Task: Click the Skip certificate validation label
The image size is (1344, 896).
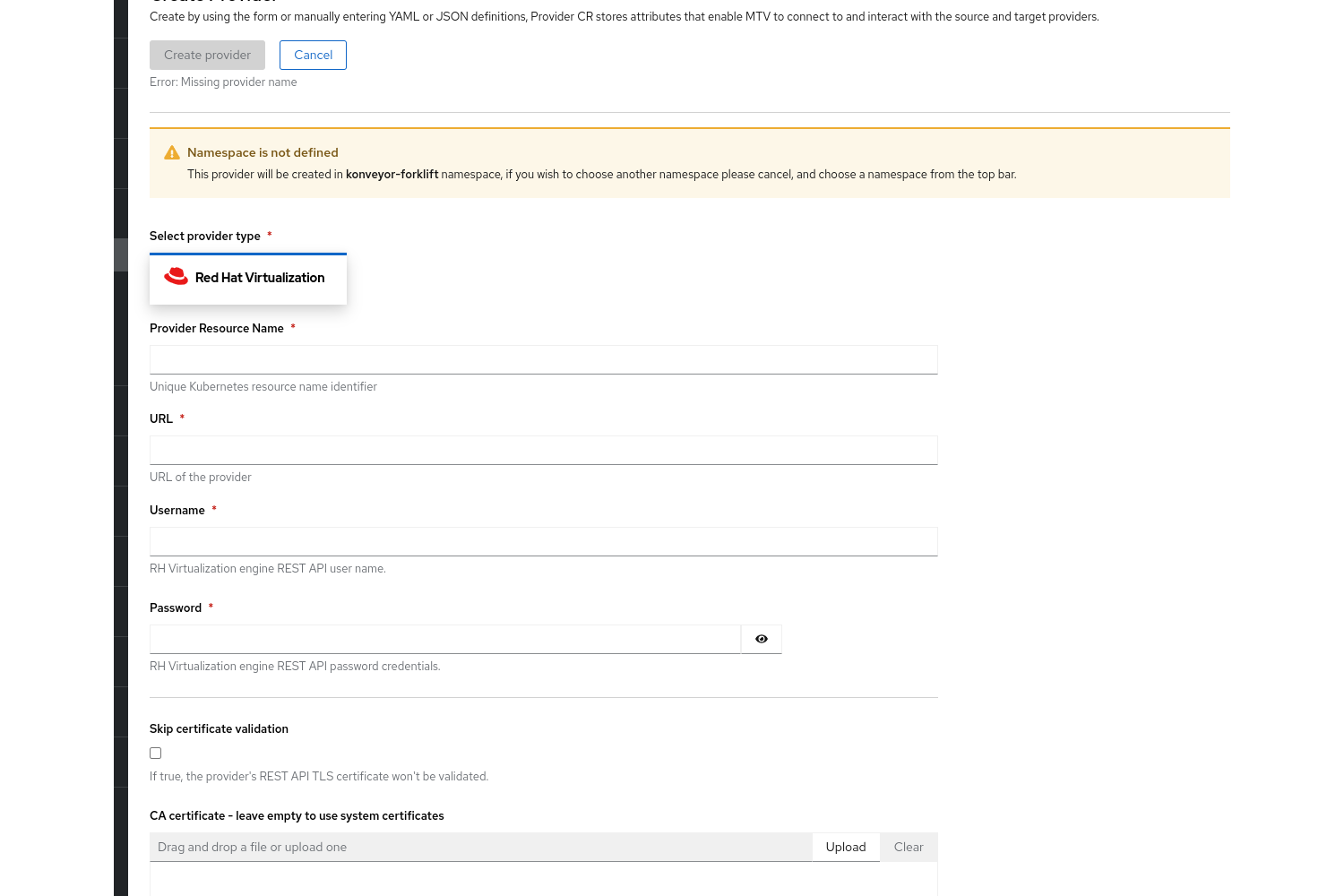Action: [219, 728]
